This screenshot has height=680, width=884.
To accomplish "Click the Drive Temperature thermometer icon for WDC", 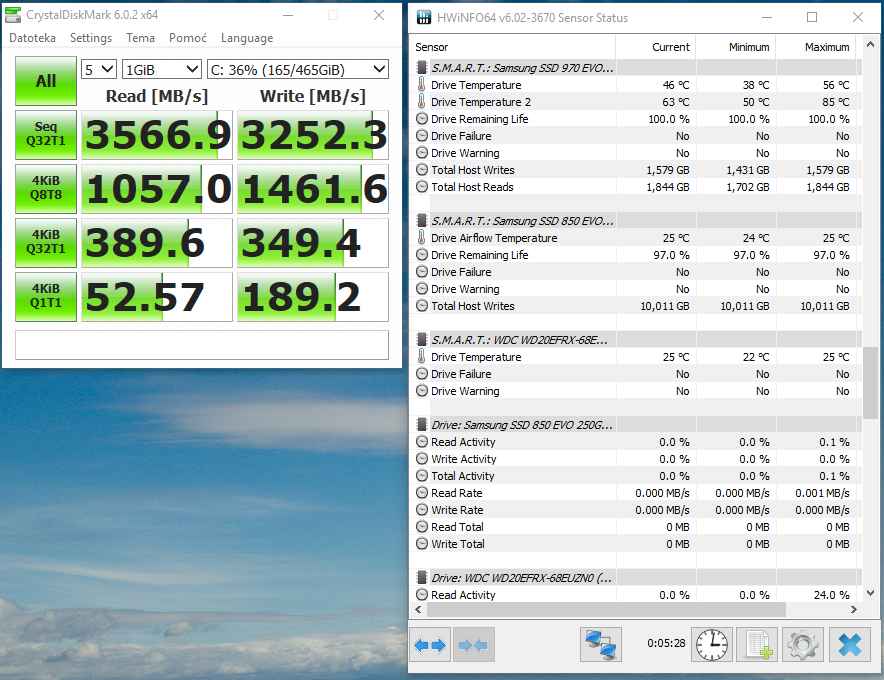I will [x=422, y=357].
